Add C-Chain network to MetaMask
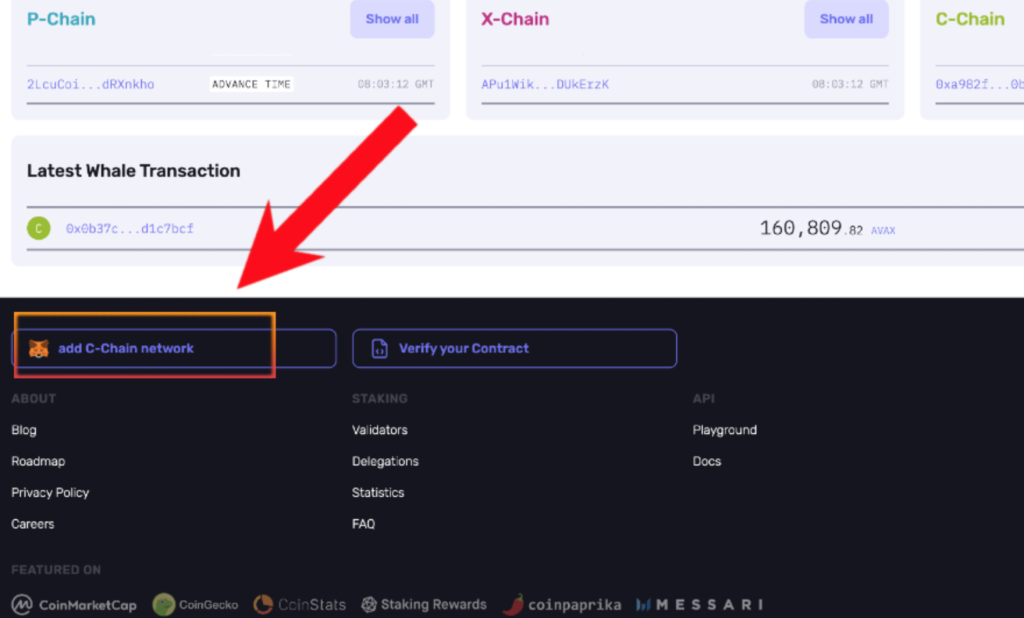 click(x=174, y=348)
